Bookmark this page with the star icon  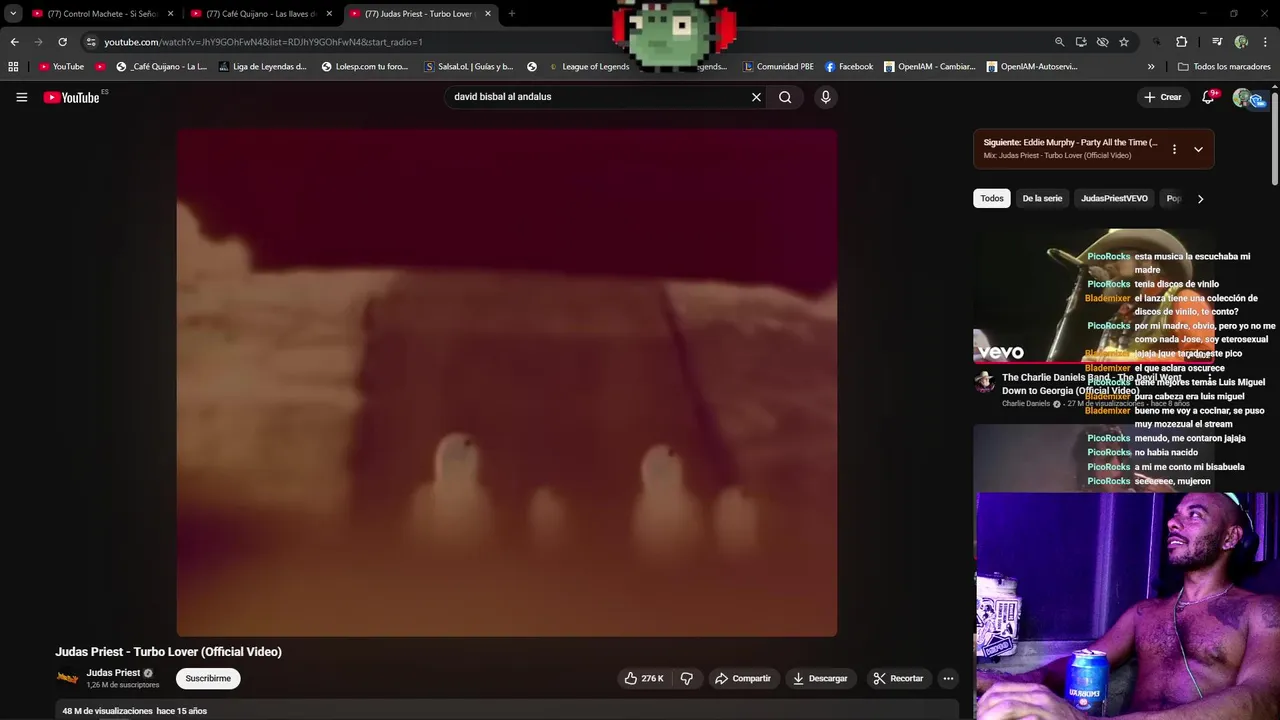point(1124,42)
